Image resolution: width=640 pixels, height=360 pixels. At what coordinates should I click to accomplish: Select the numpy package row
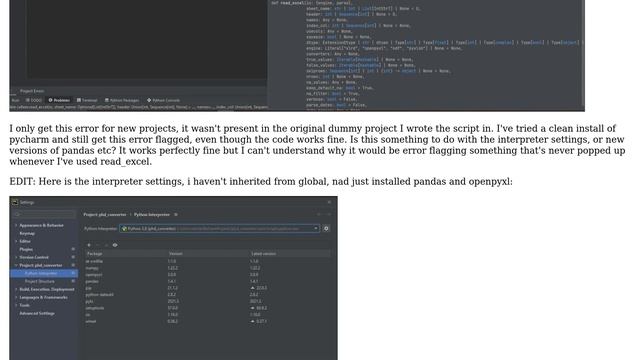click(208, 268)
